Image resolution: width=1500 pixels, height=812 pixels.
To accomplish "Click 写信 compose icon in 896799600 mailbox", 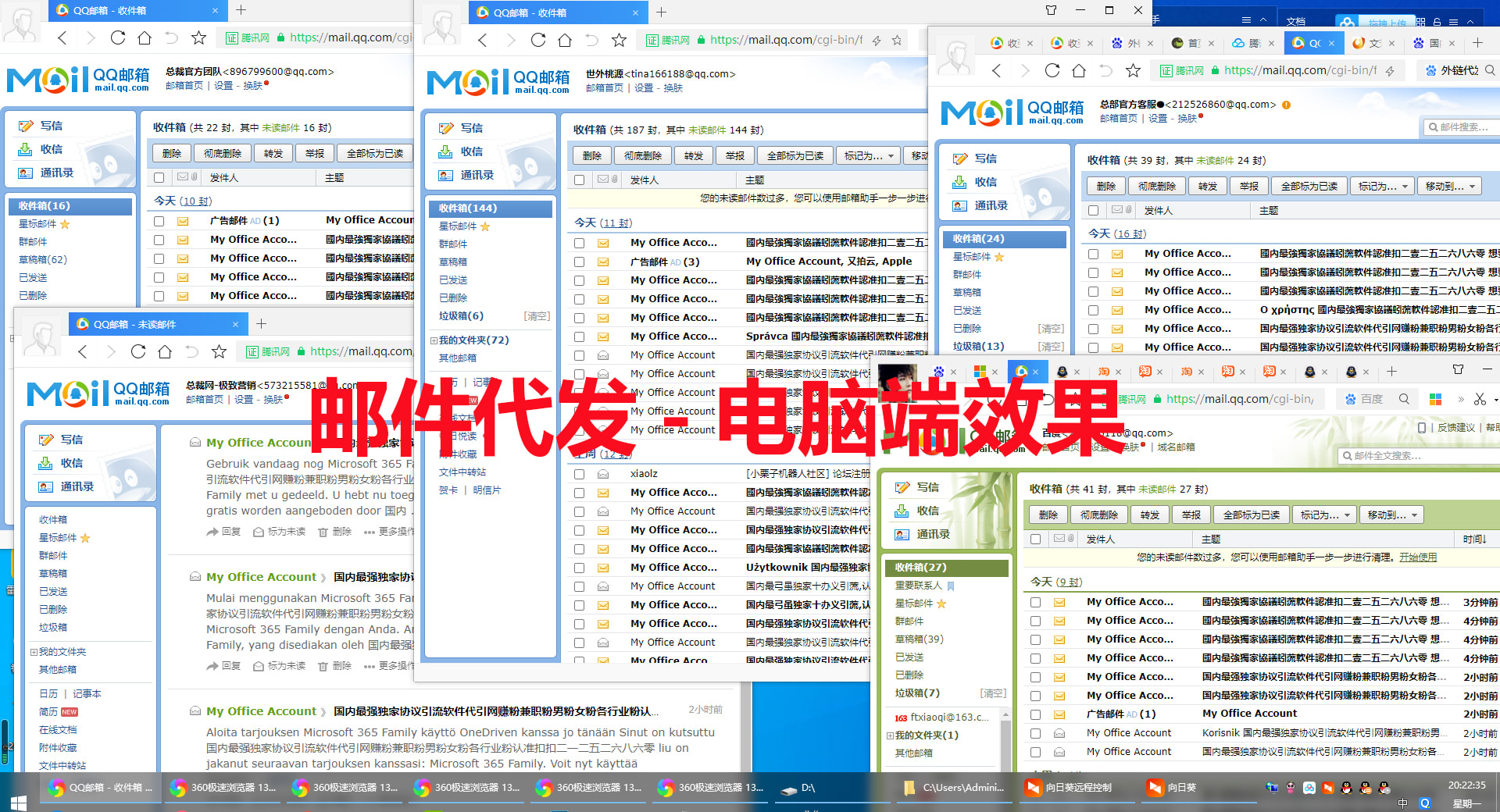I will [26, 126].
